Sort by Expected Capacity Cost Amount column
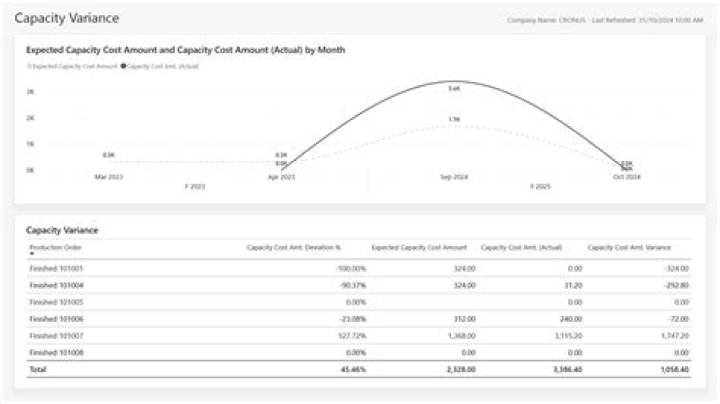The image size is (720, 404). 419,246
